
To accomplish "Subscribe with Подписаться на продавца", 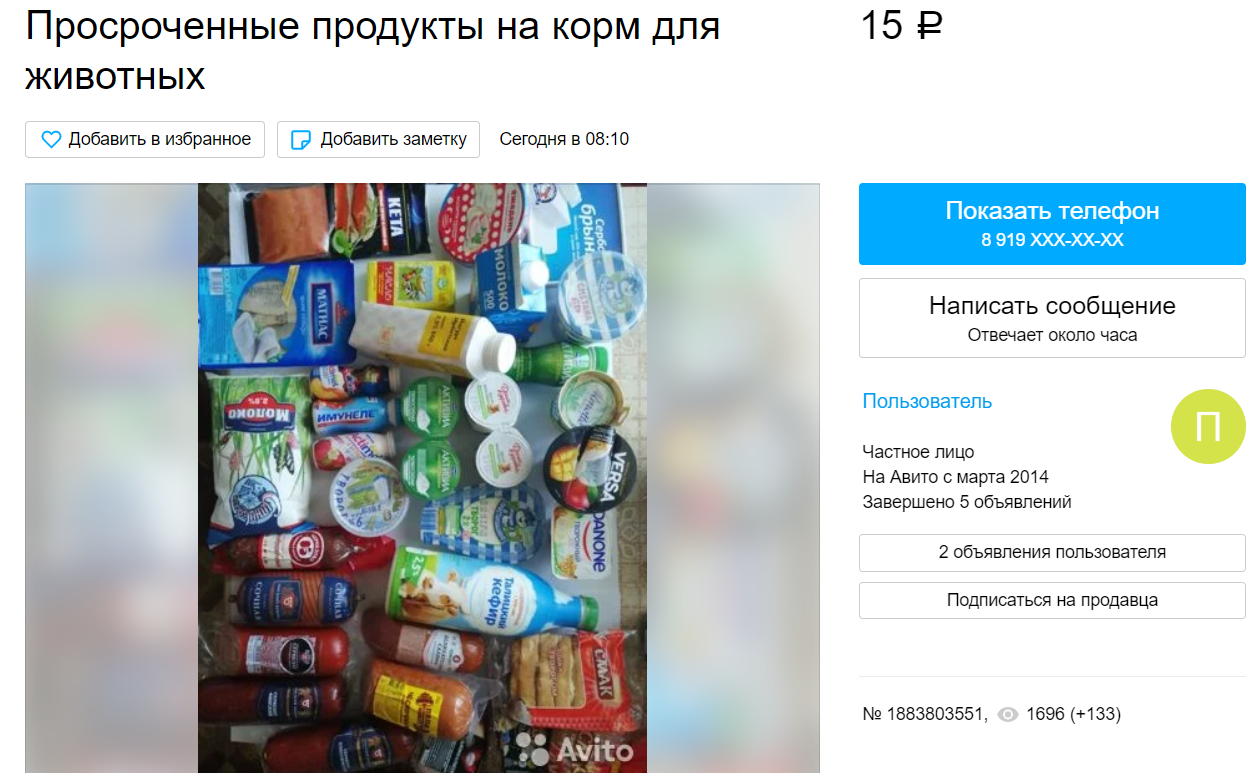I will pyautogui.click(x=1052, y=601).
